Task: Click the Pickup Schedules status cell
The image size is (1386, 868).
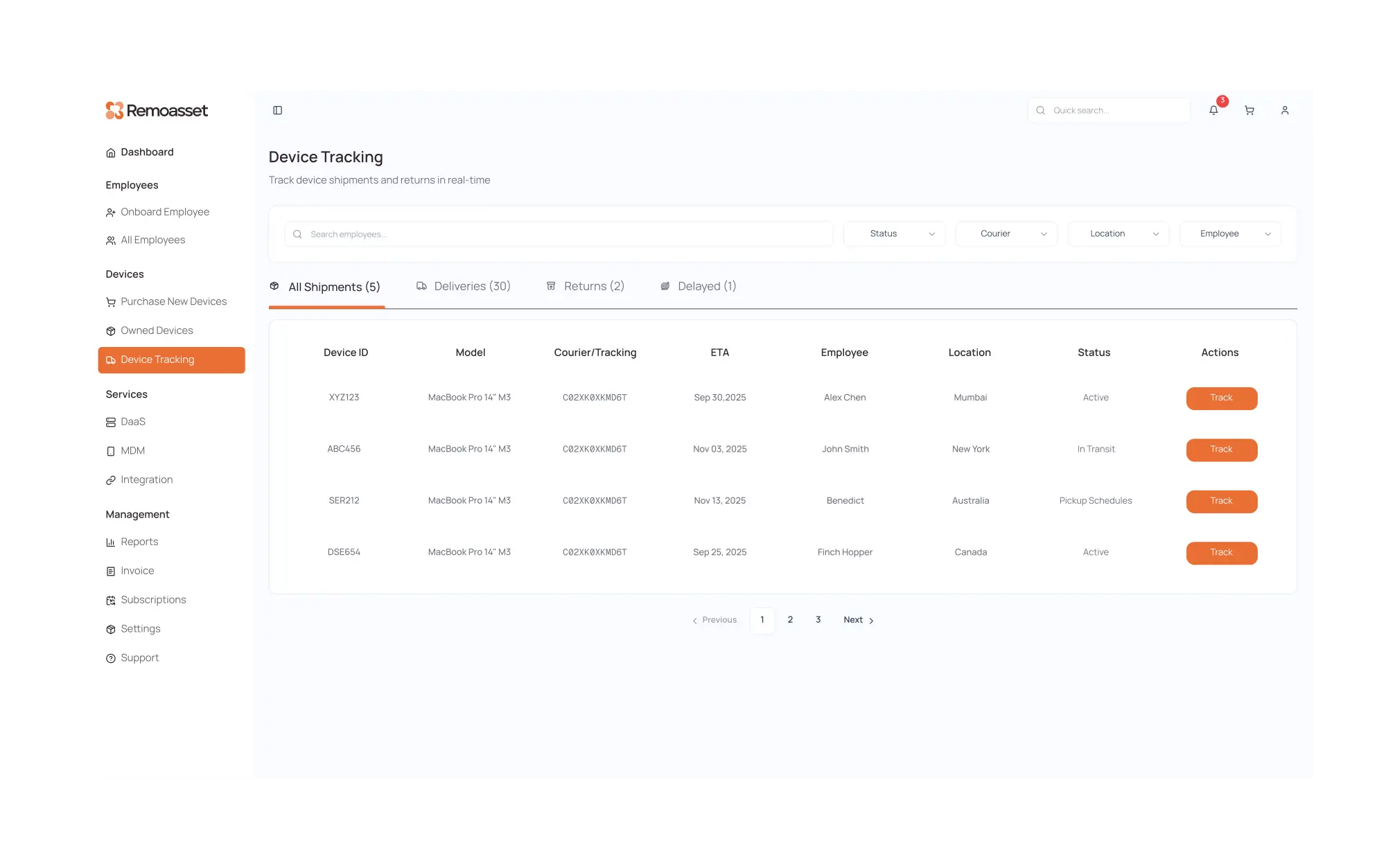Action: (1096, 501)
